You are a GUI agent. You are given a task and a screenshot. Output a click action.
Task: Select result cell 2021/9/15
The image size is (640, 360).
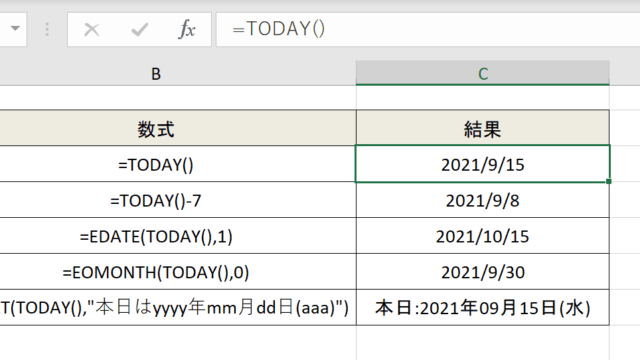pos(483,164)
